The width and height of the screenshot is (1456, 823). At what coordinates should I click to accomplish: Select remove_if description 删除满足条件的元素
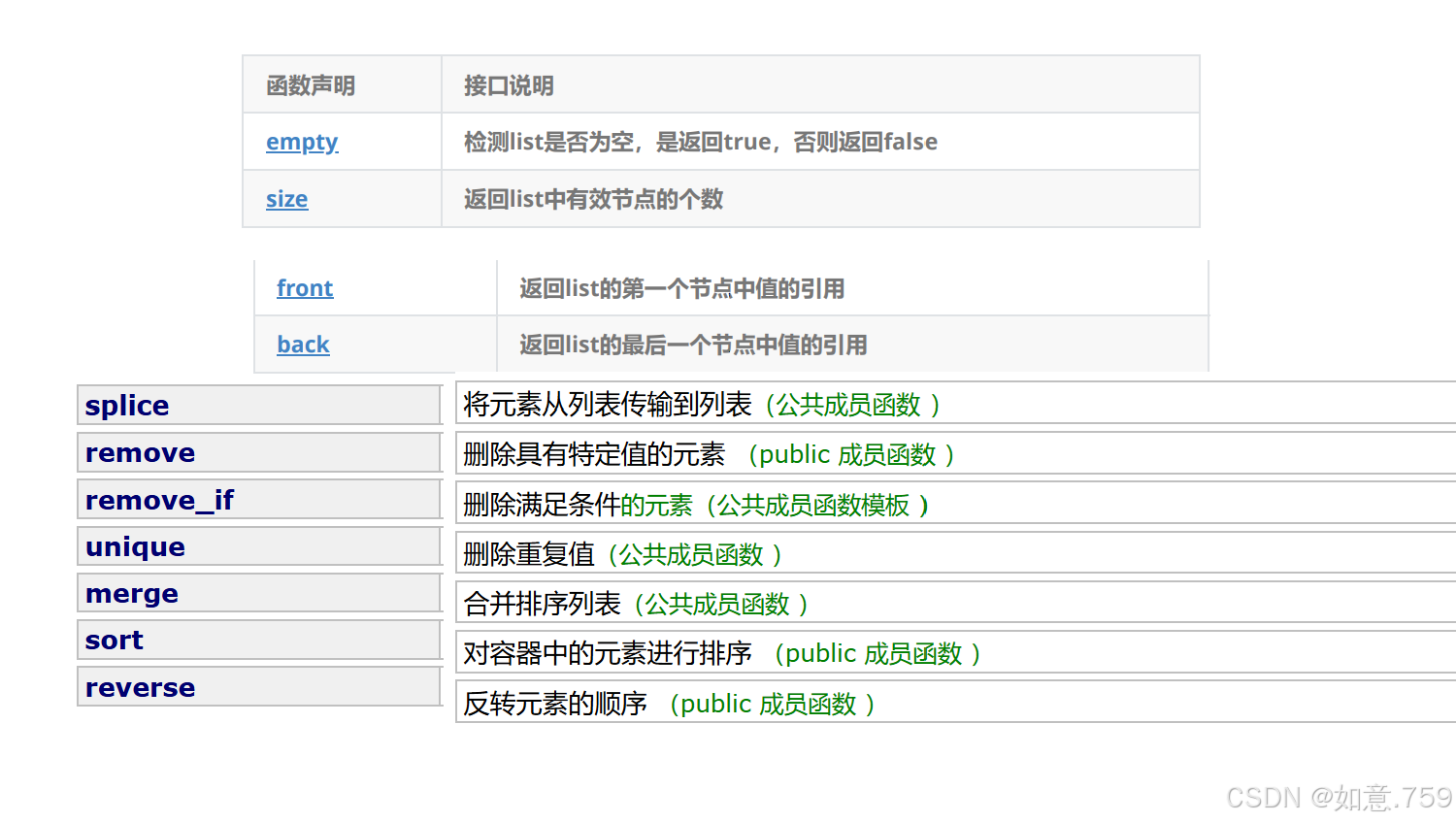(x=578, y=505)
